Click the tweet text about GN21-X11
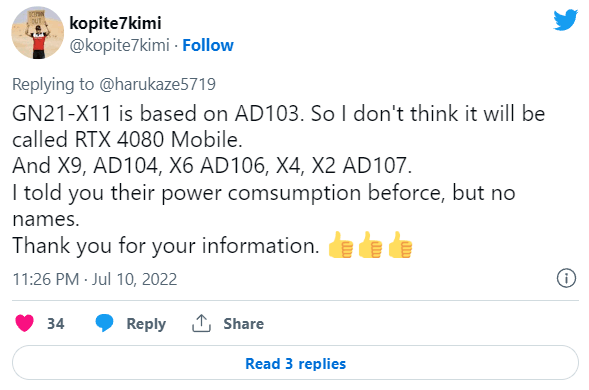Image resolution: width=589 pixels, height=390 pixels. (279, 179)
